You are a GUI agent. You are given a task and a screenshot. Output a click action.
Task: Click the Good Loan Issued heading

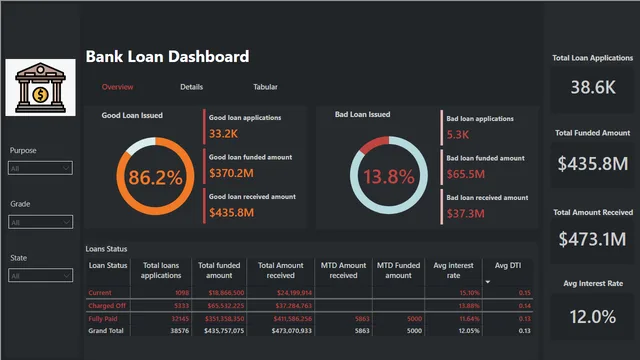point(132,116)
